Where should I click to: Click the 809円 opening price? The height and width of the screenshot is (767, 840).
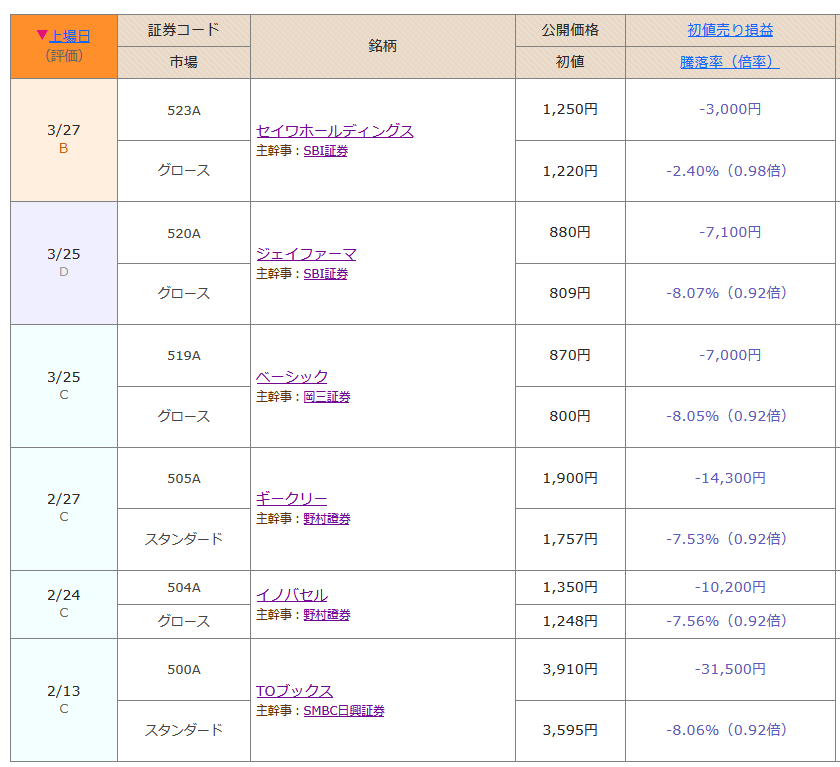click(x=570, y=293)
